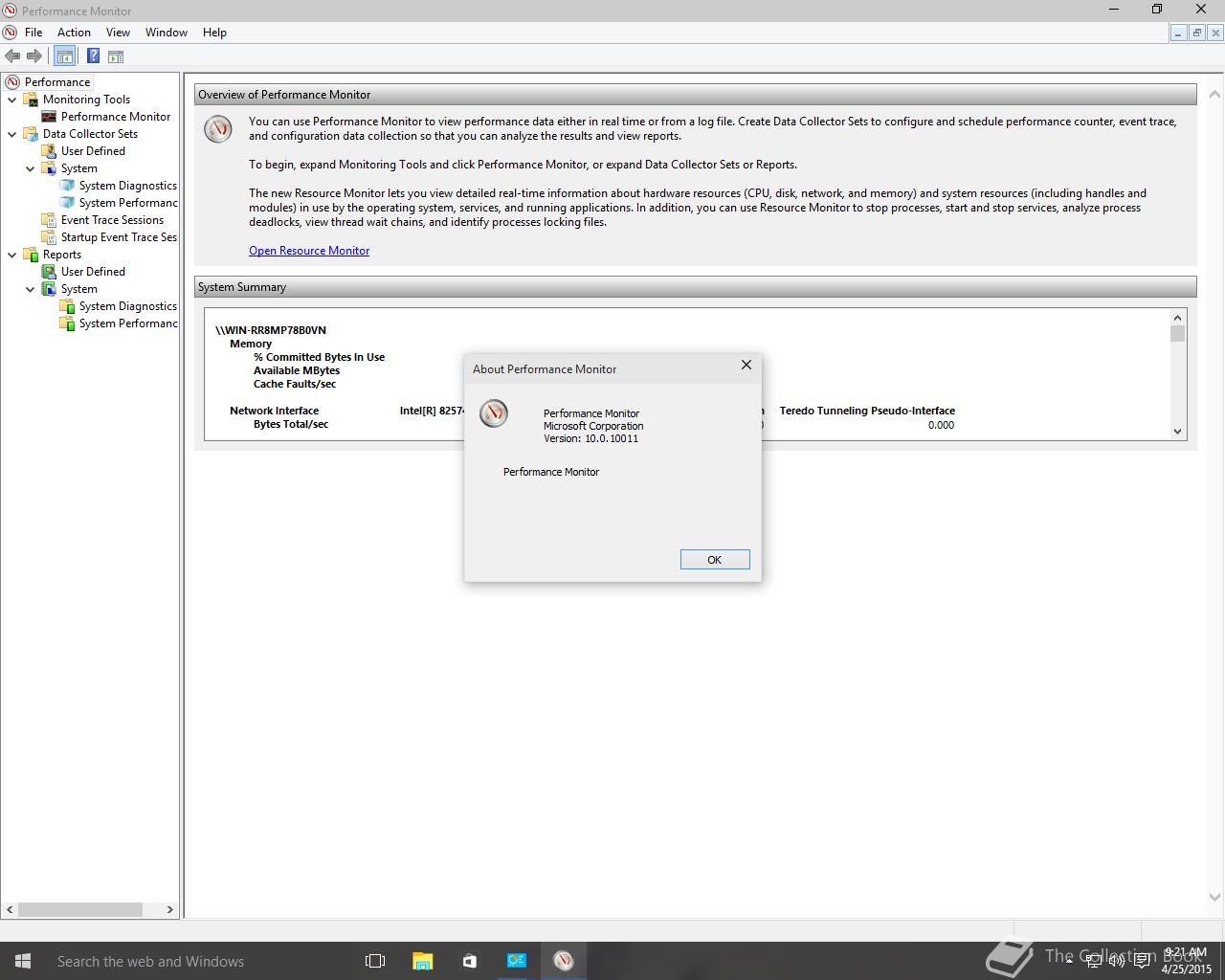Click the Reports node icon

(x=31, y=255)
